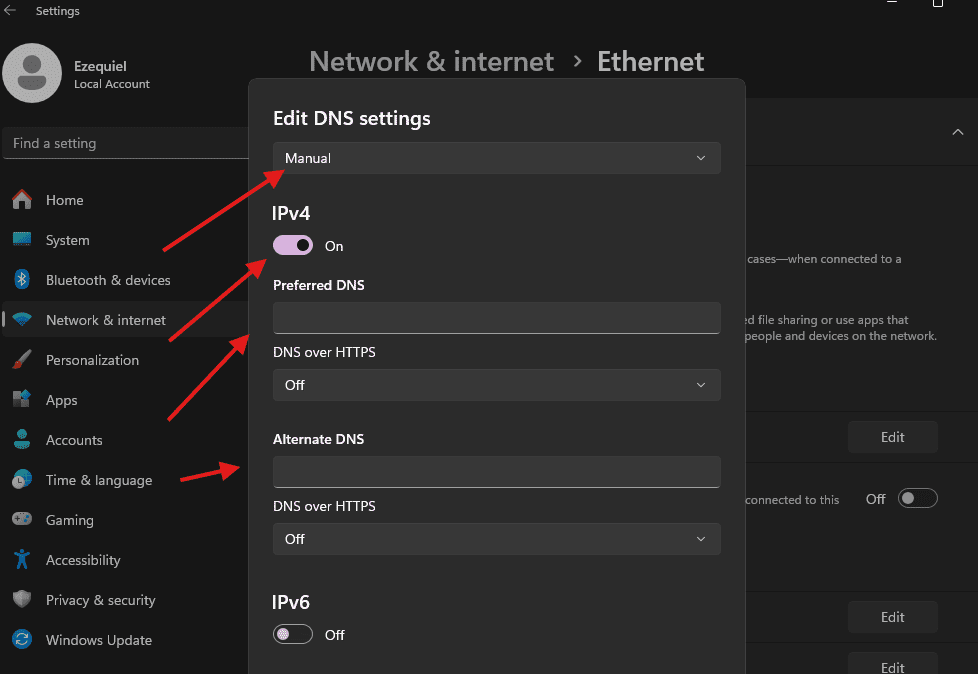Toggle the Off switch beside Edit buttons

point(917,498)
